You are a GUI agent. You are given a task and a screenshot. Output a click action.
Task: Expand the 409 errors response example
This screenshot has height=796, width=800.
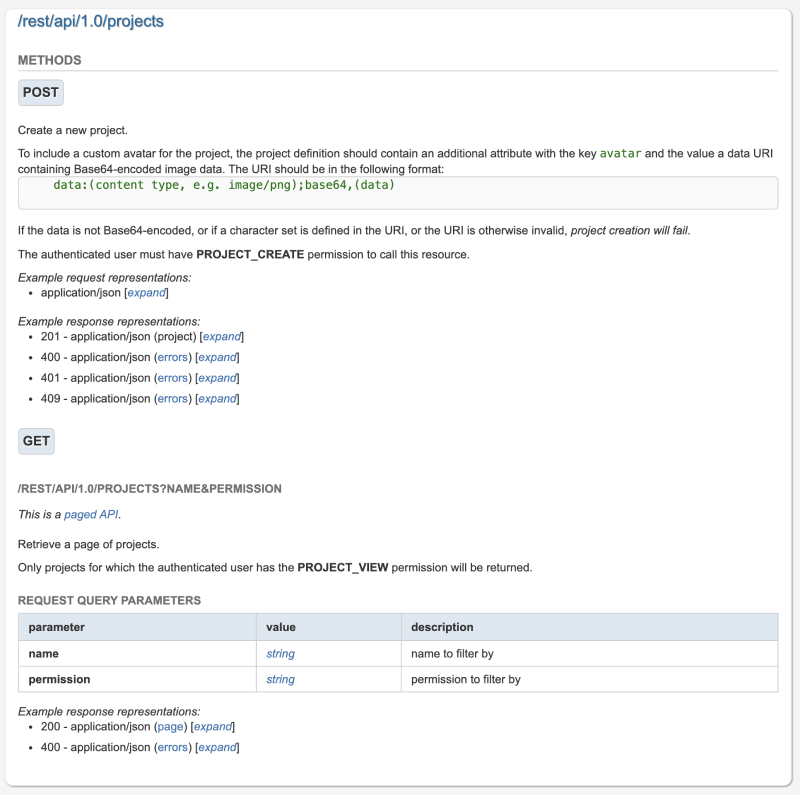coord(218,398)
